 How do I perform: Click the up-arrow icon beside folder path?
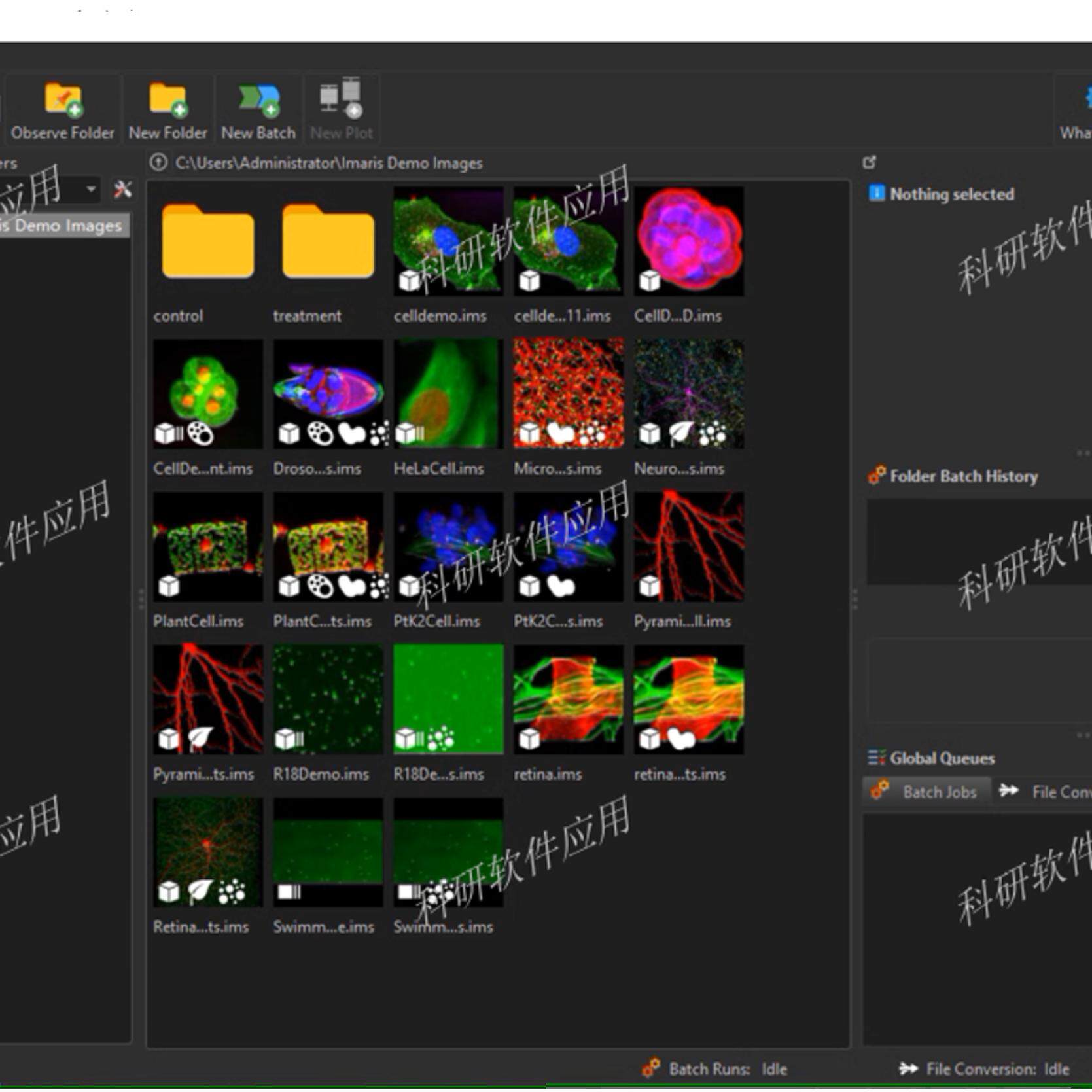tap(158, 163)
